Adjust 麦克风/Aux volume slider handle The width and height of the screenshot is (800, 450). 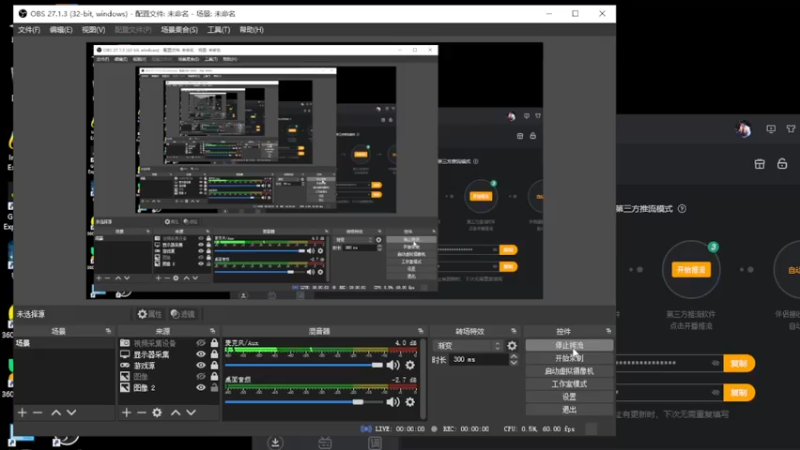point(377,365)
